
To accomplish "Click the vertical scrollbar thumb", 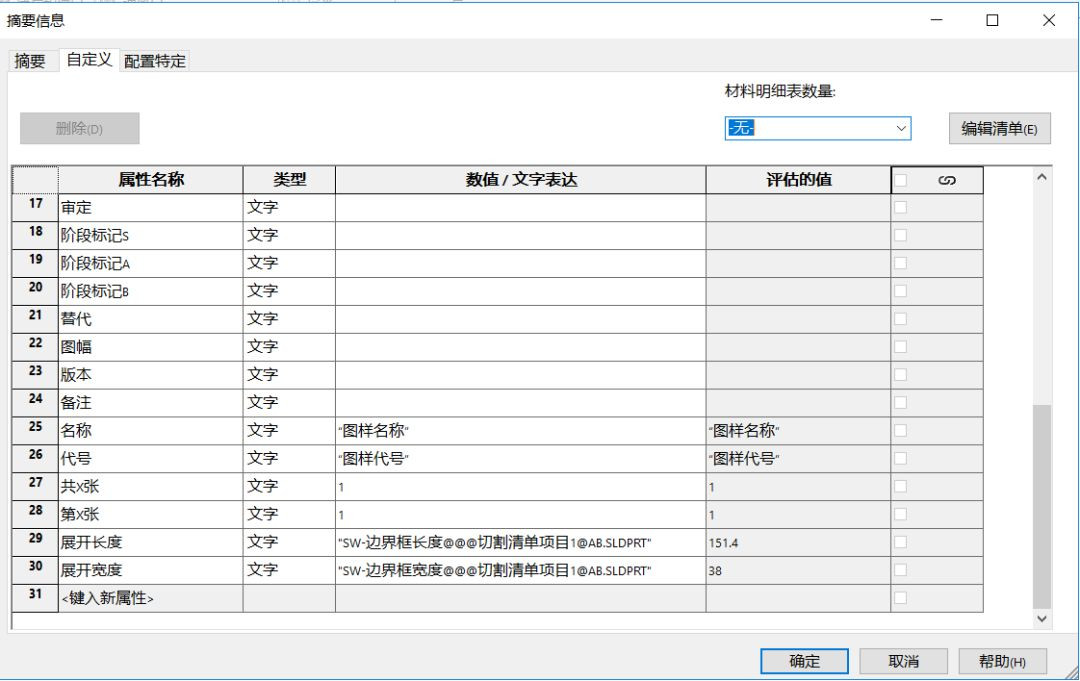I will click(x=1041, y=505).
